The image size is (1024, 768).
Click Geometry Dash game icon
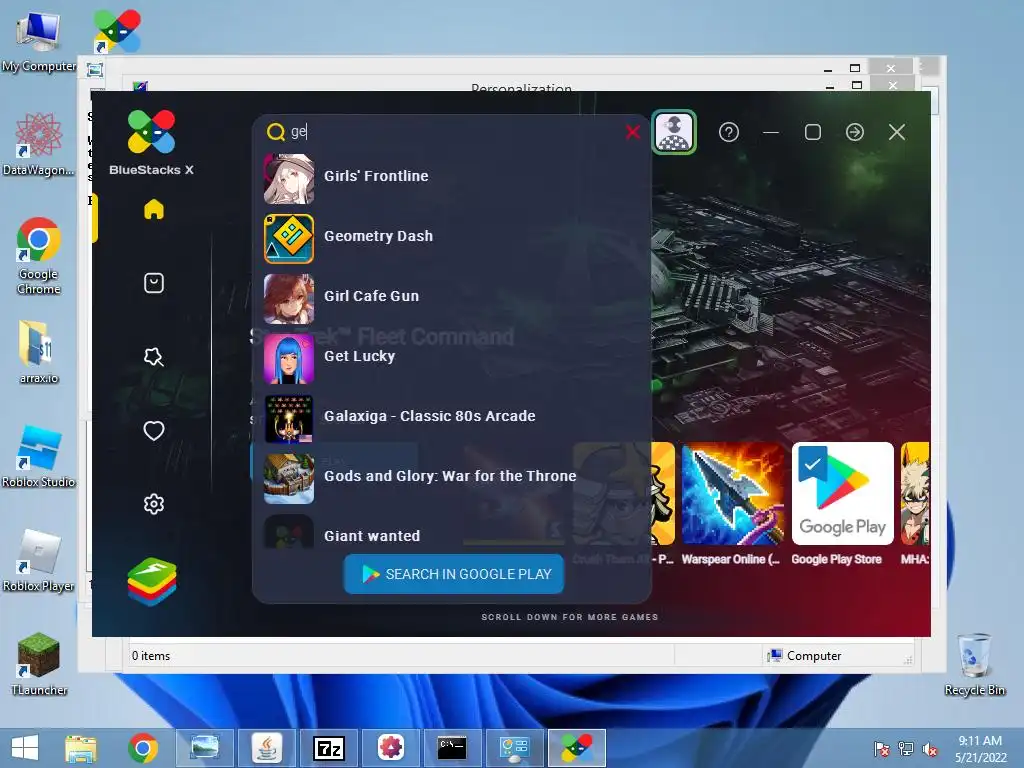click(289, 238)
